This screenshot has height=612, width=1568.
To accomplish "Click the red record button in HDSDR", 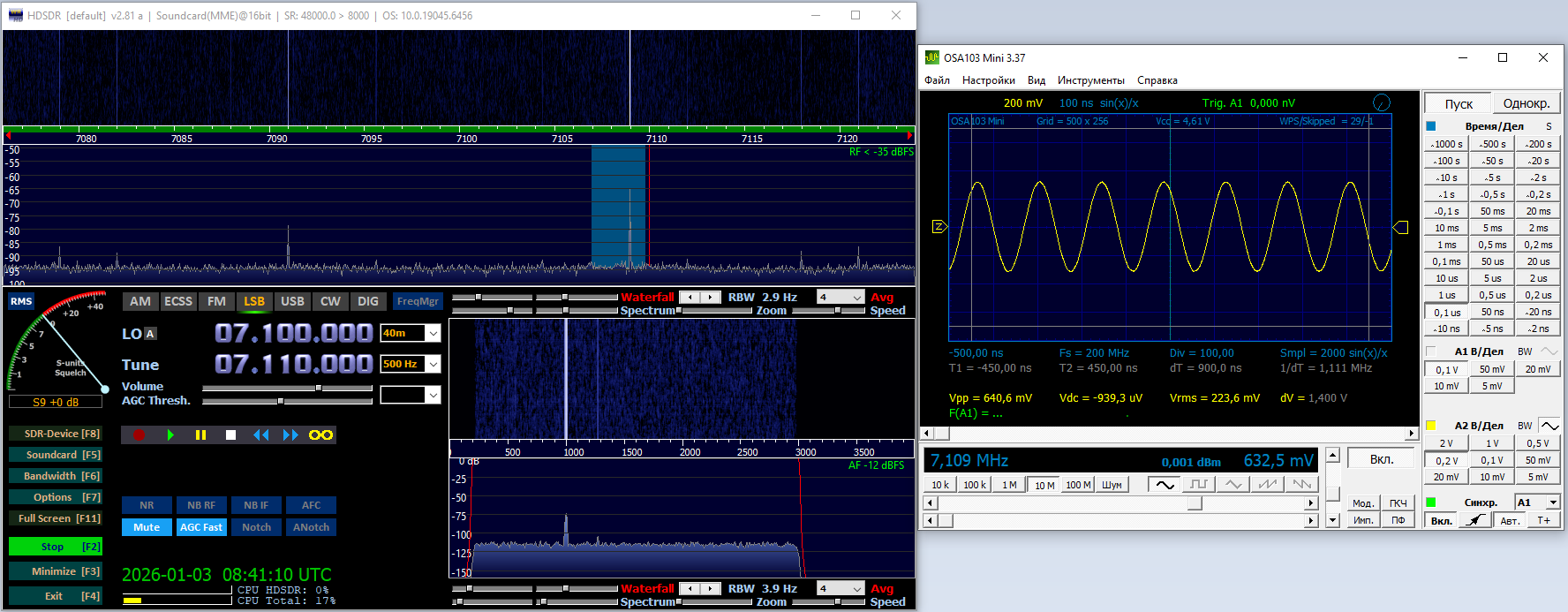I will tap(139, 434).
